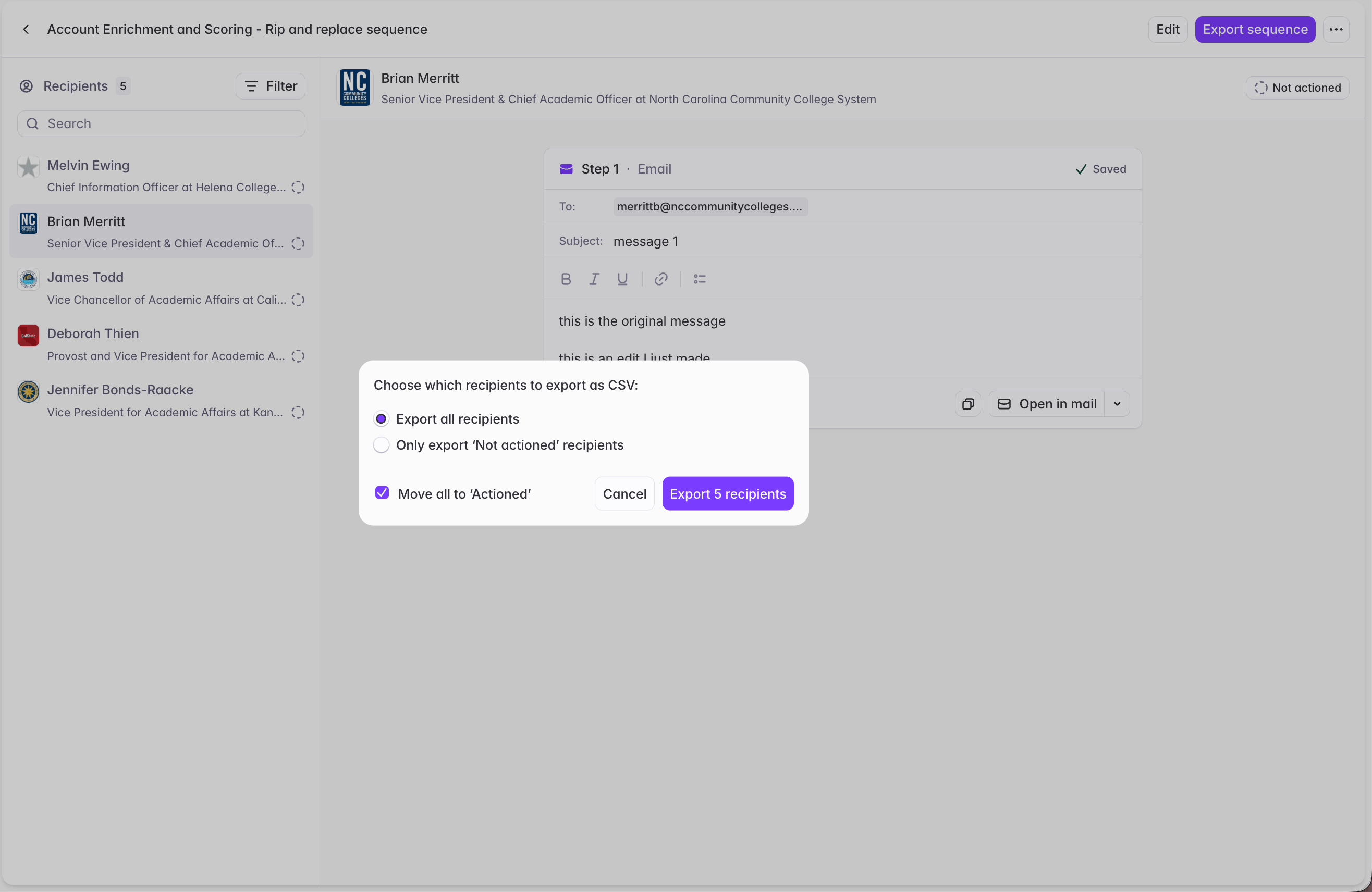Click status circle next to Jennifer Bonds-Raacke
The height and width of the screenshot is (892, 1372).
tap(298, 413)
